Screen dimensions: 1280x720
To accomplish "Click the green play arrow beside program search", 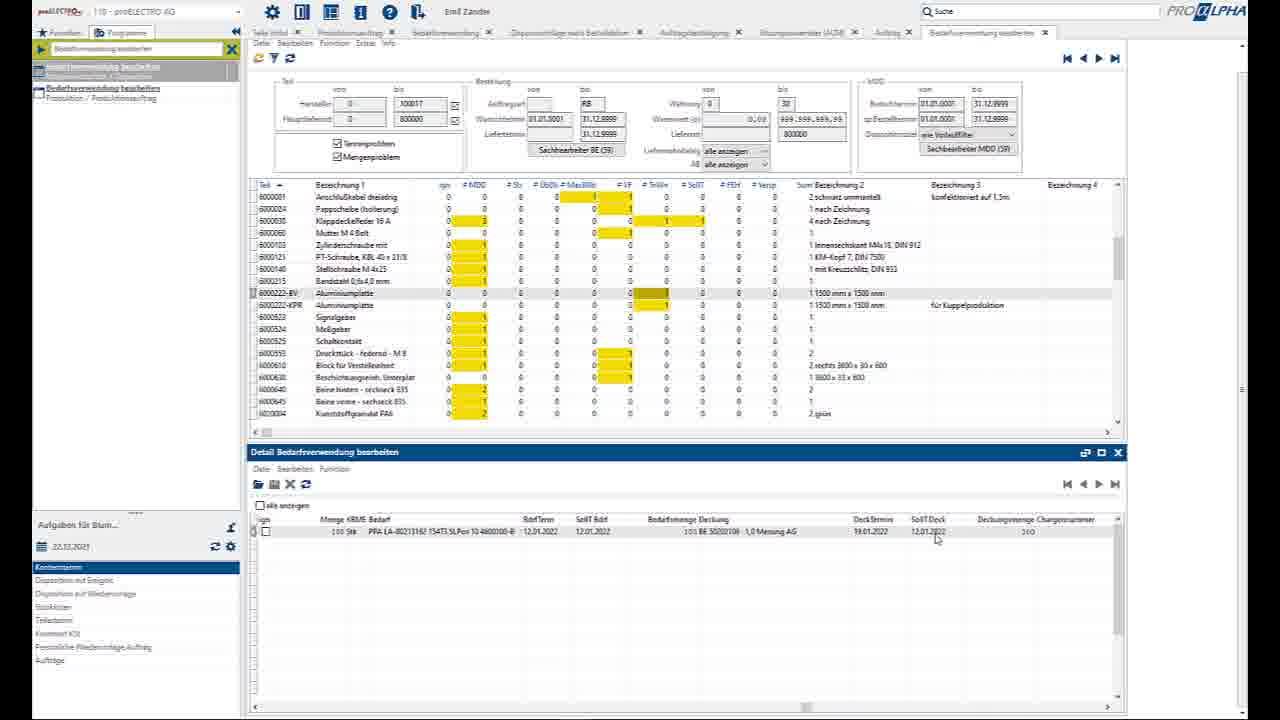I will [41, 49].
